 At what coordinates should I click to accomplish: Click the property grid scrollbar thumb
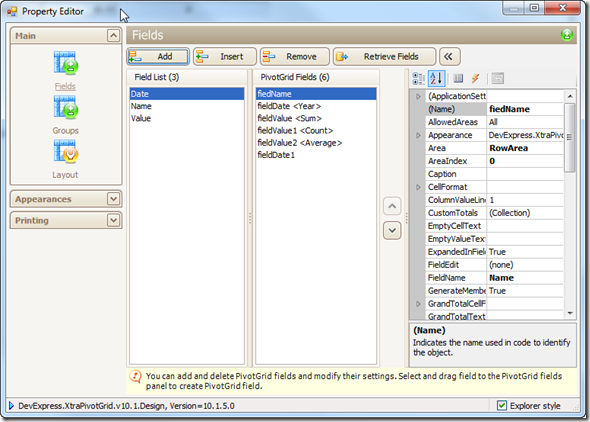click(570, 137)
